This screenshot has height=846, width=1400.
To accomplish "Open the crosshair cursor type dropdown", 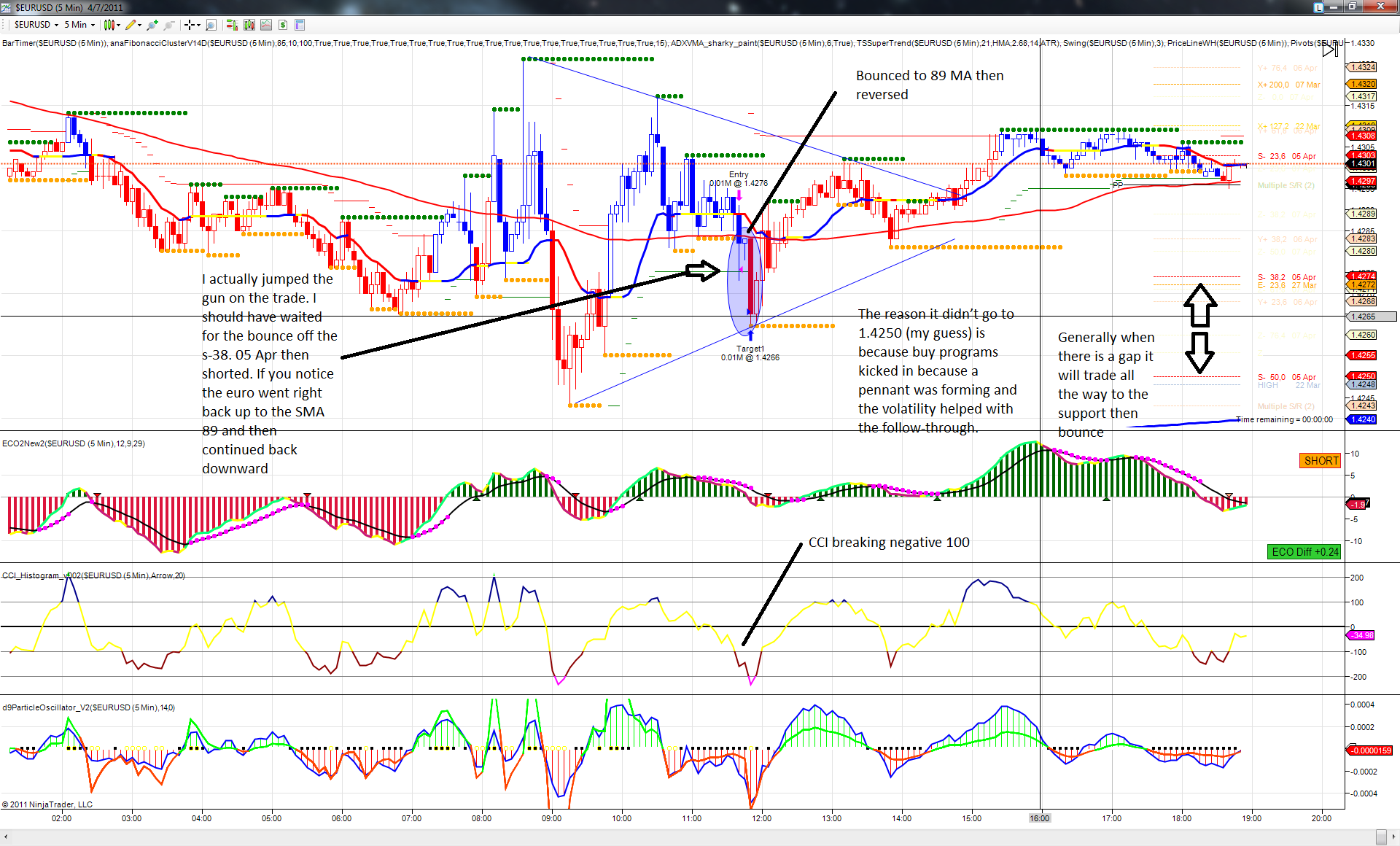I will [192, 25].
